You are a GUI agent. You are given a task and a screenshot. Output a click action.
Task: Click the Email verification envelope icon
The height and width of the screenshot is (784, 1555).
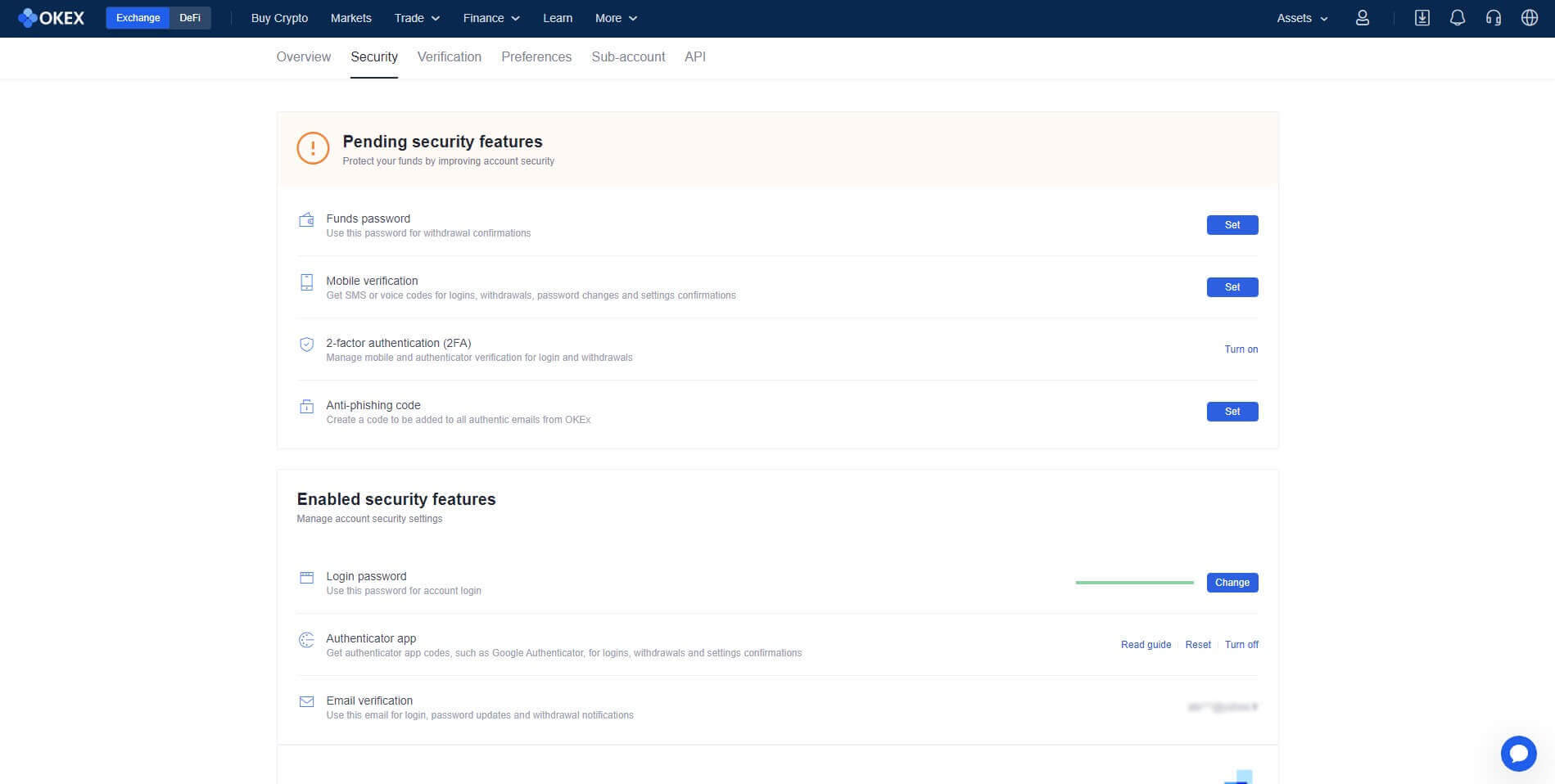click(x=306, y=701)
